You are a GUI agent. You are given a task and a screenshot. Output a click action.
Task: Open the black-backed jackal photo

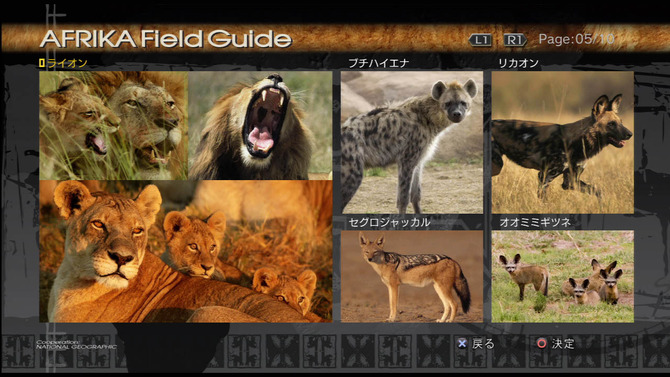[412, 276]
